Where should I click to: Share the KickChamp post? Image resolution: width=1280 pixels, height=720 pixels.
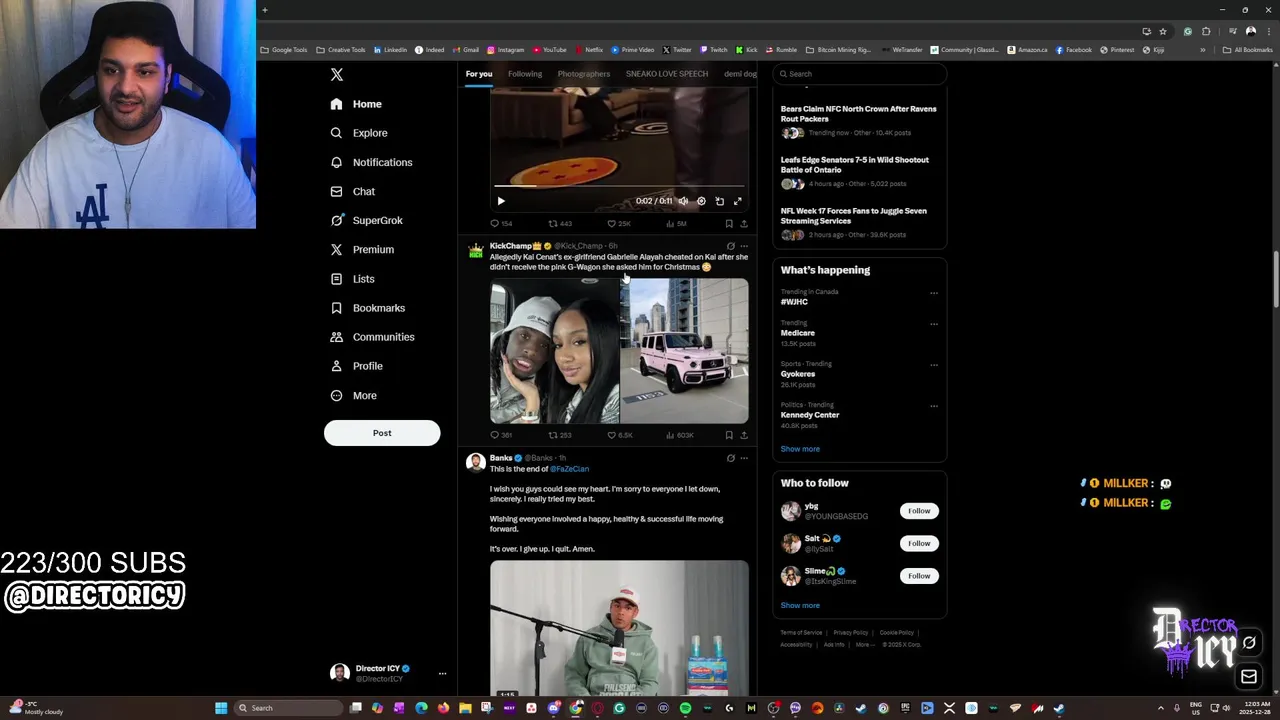tap(743, 435)
